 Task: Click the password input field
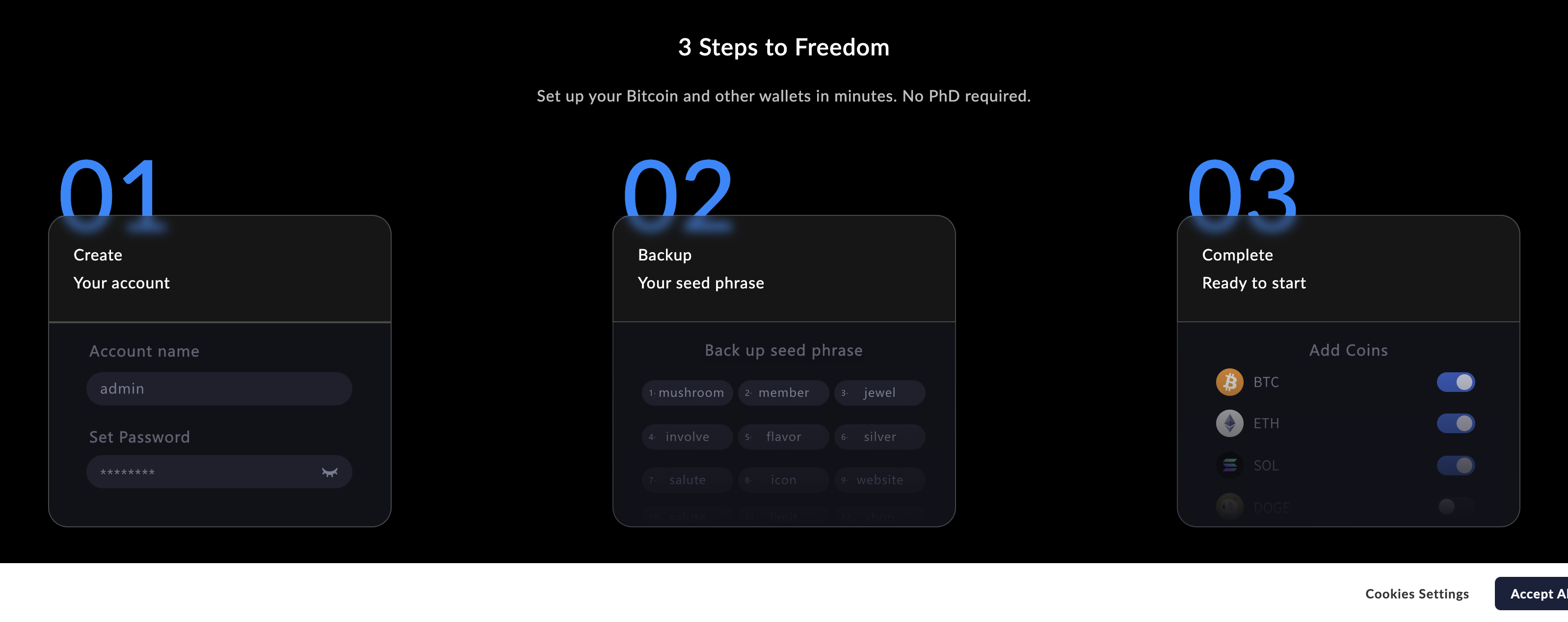coord(218,472)
